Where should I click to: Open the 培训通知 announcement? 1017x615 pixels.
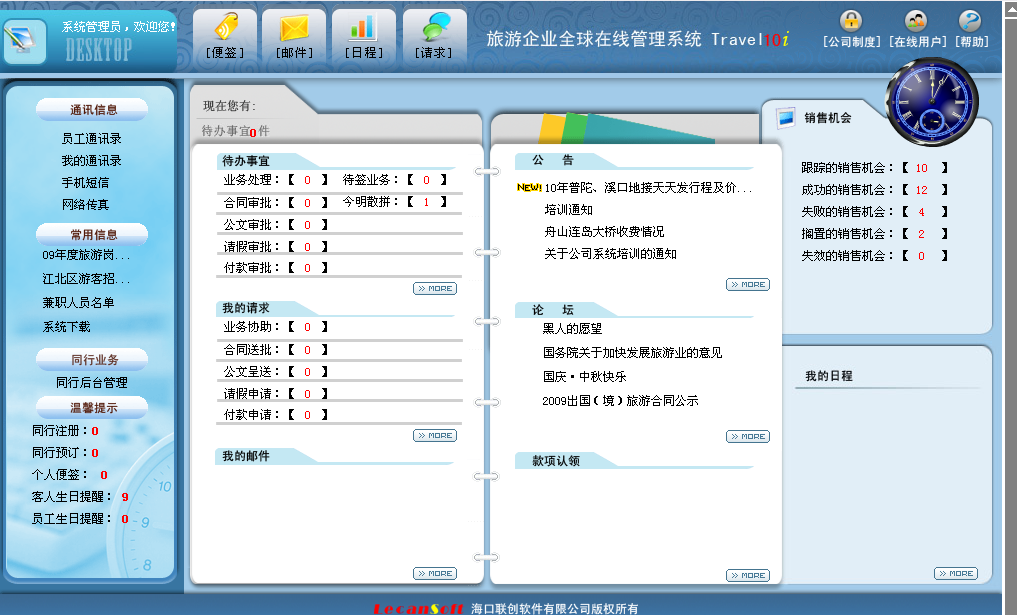tap(568, 210)
